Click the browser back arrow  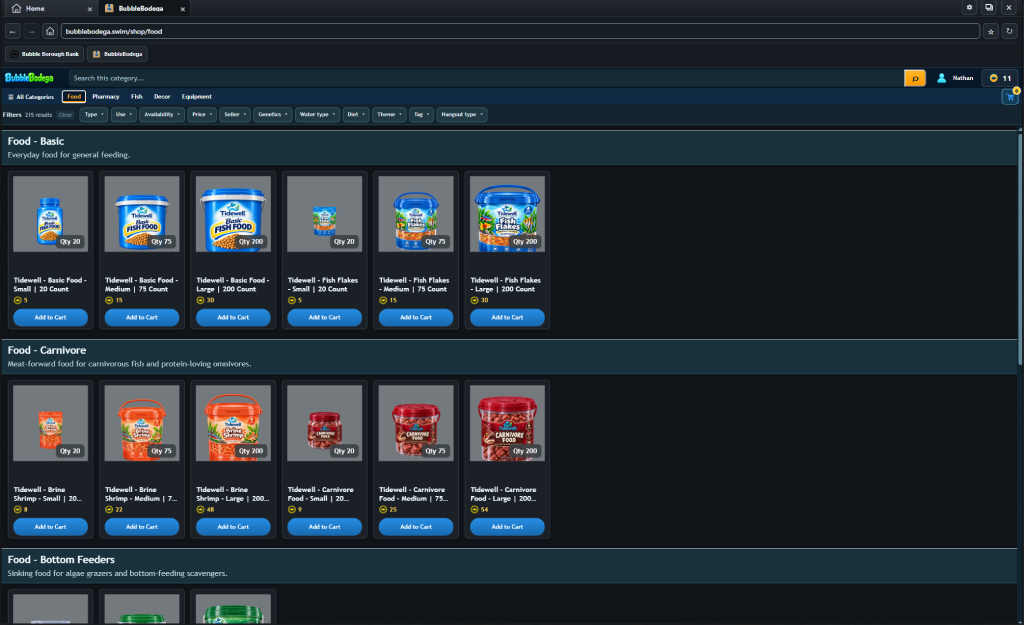pyautogui.click(x=12, y=31)
